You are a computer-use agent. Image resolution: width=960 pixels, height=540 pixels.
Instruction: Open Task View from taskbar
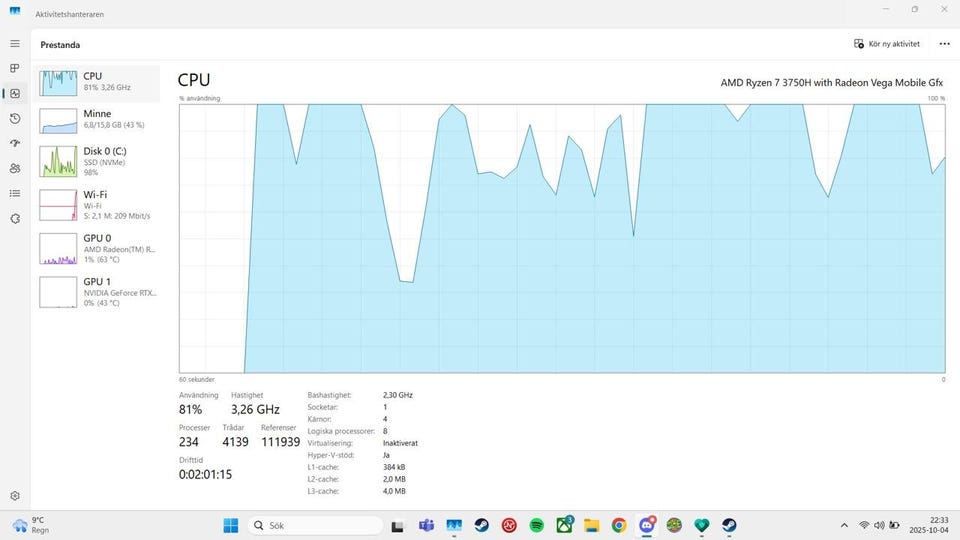398,525
